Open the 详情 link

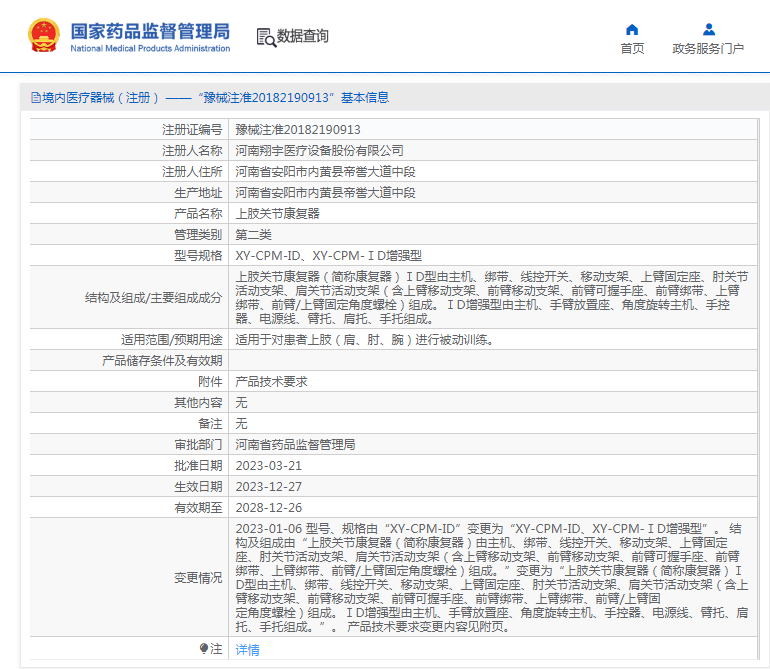tap(248, 650)
